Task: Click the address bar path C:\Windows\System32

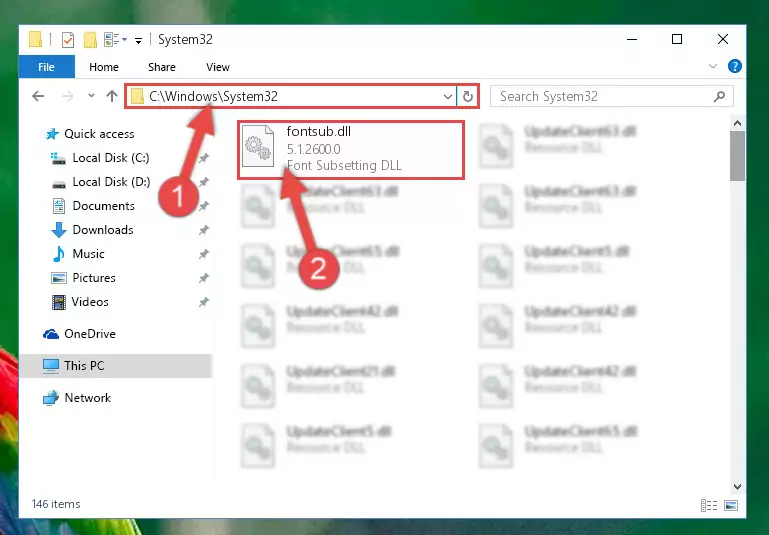Action: click(213, 96)
